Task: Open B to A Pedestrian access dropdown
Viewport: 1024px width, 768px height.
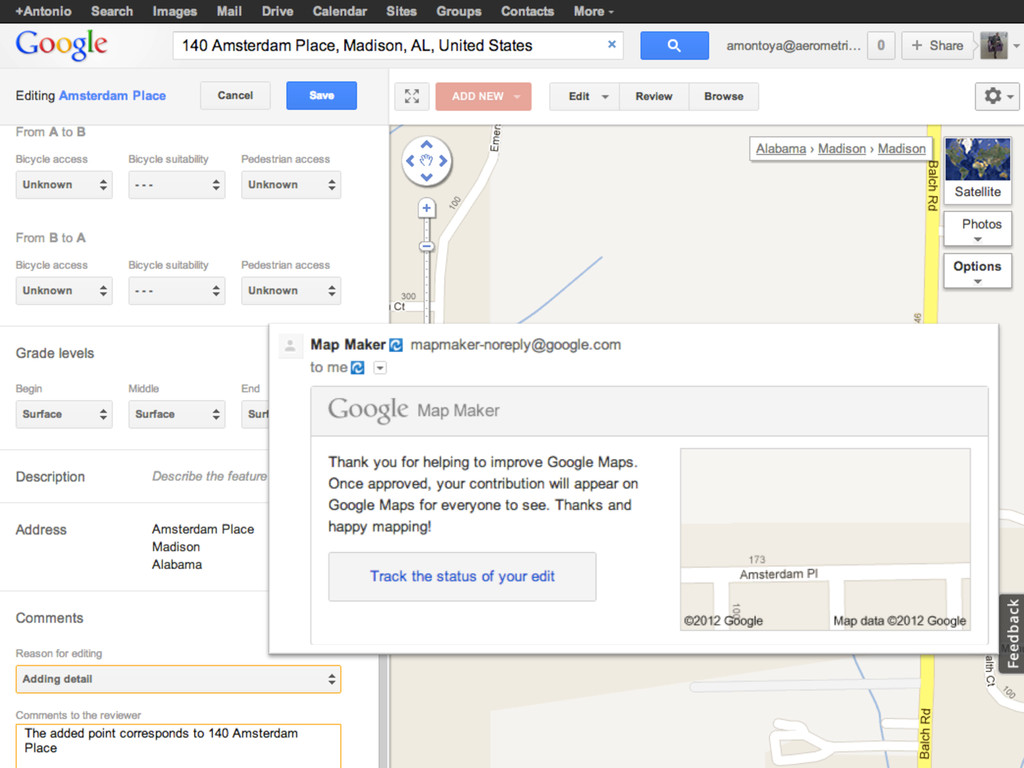Action: [x=291, y=291]
